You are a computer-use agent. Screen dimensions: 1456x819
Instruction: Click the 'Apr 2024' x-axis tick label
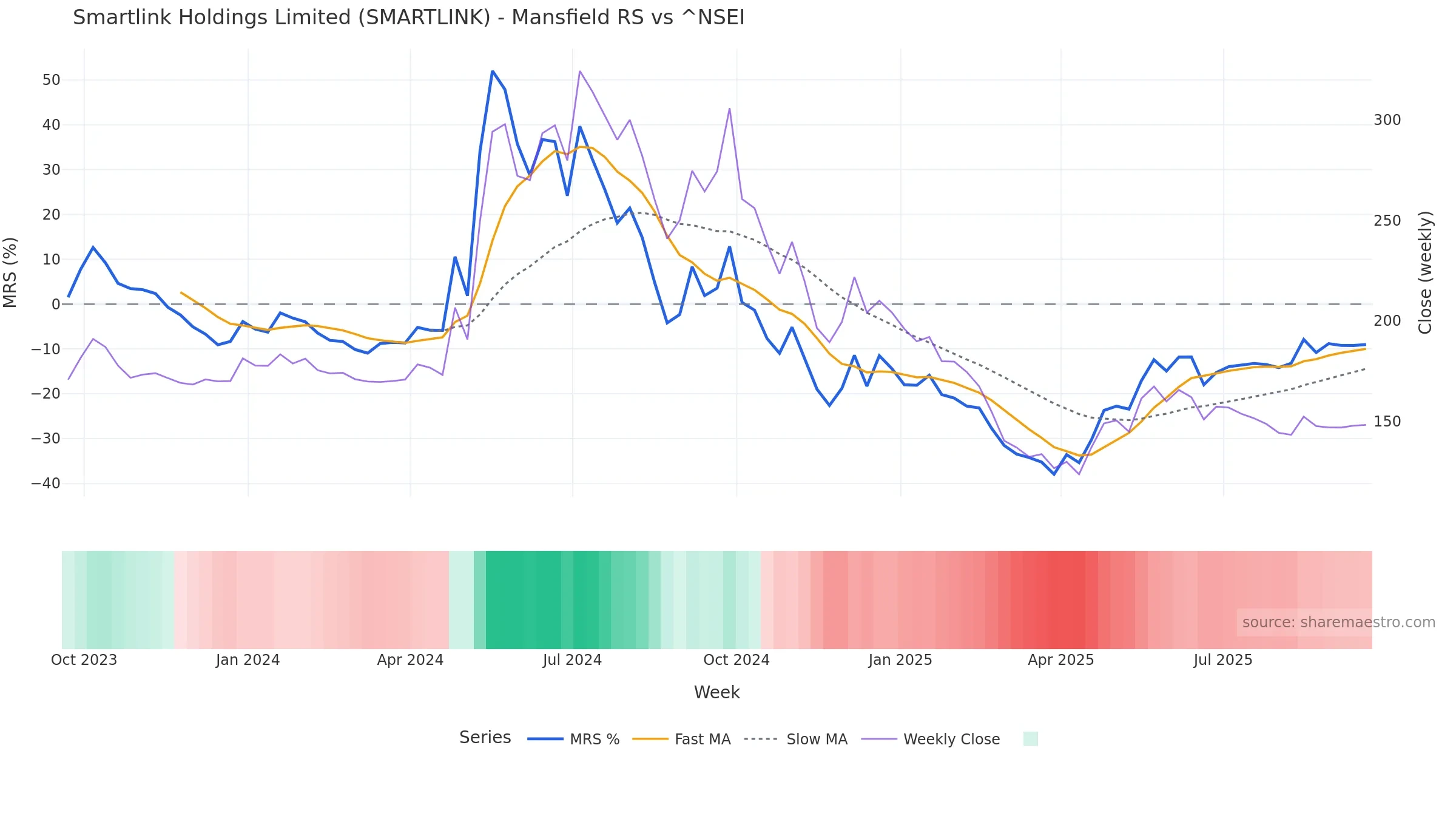410,659
